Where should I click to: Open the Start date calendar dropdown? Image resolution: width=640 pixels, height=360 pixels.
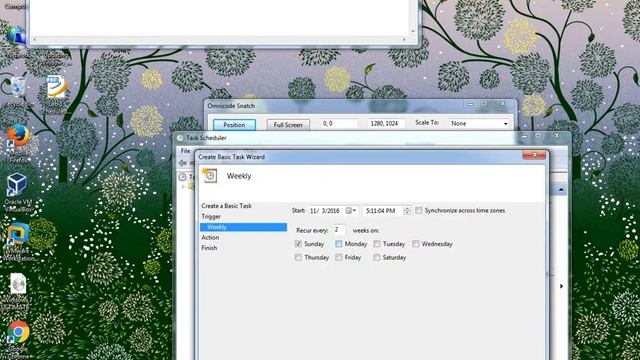(351, 211)
